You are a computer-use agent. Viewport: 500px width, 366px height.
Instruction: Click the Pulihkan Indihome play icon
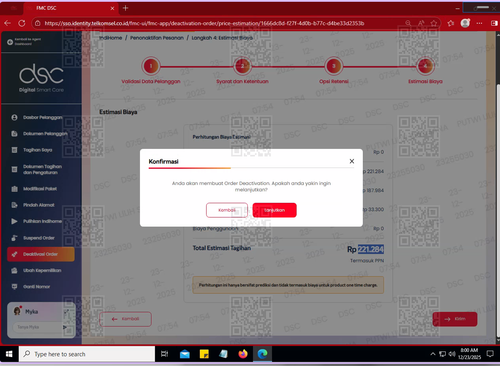(14, 221)
